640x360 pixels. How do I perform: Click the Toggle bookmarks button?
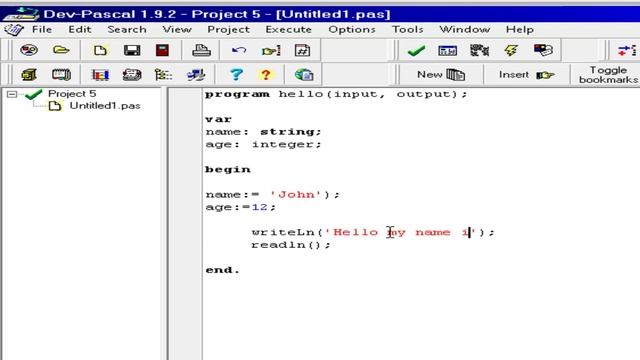click(608, 75)
